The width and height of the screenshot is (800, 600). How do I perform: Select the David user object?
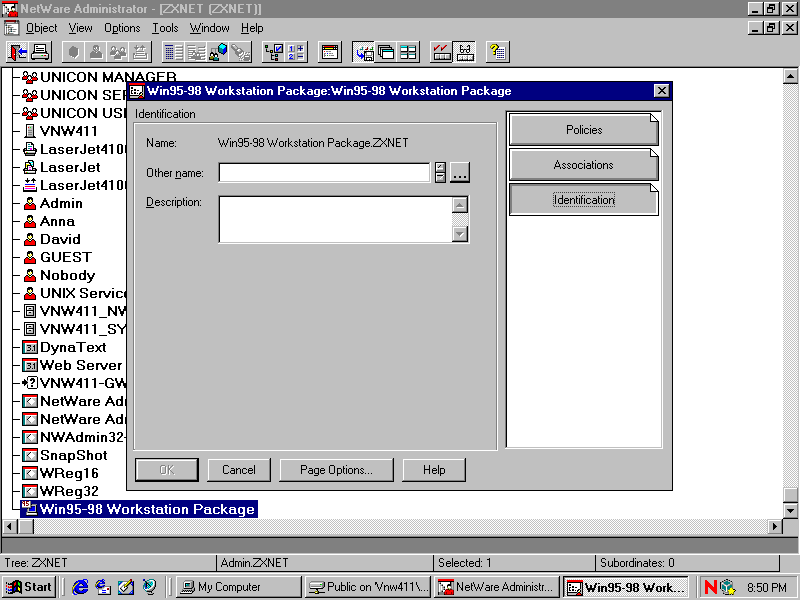pyautogui.click(x=52, y=239)
